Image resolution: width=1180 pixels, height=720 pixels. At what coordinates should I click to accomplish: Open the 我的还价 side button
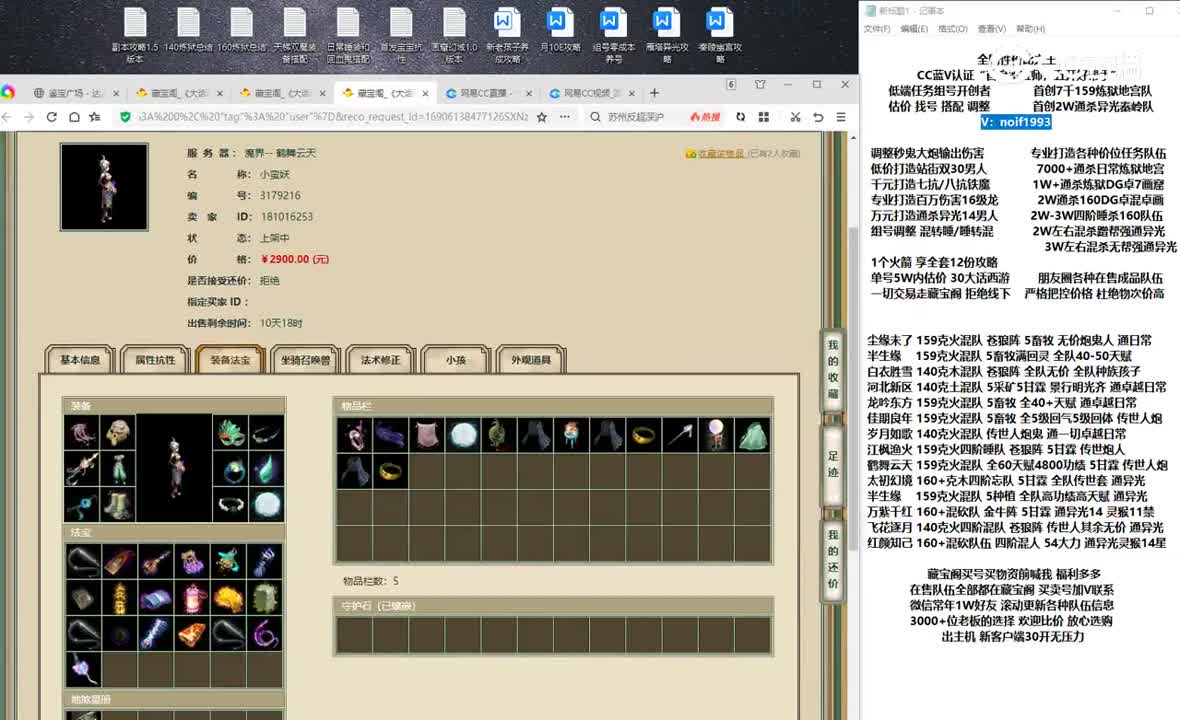point(832,559)
